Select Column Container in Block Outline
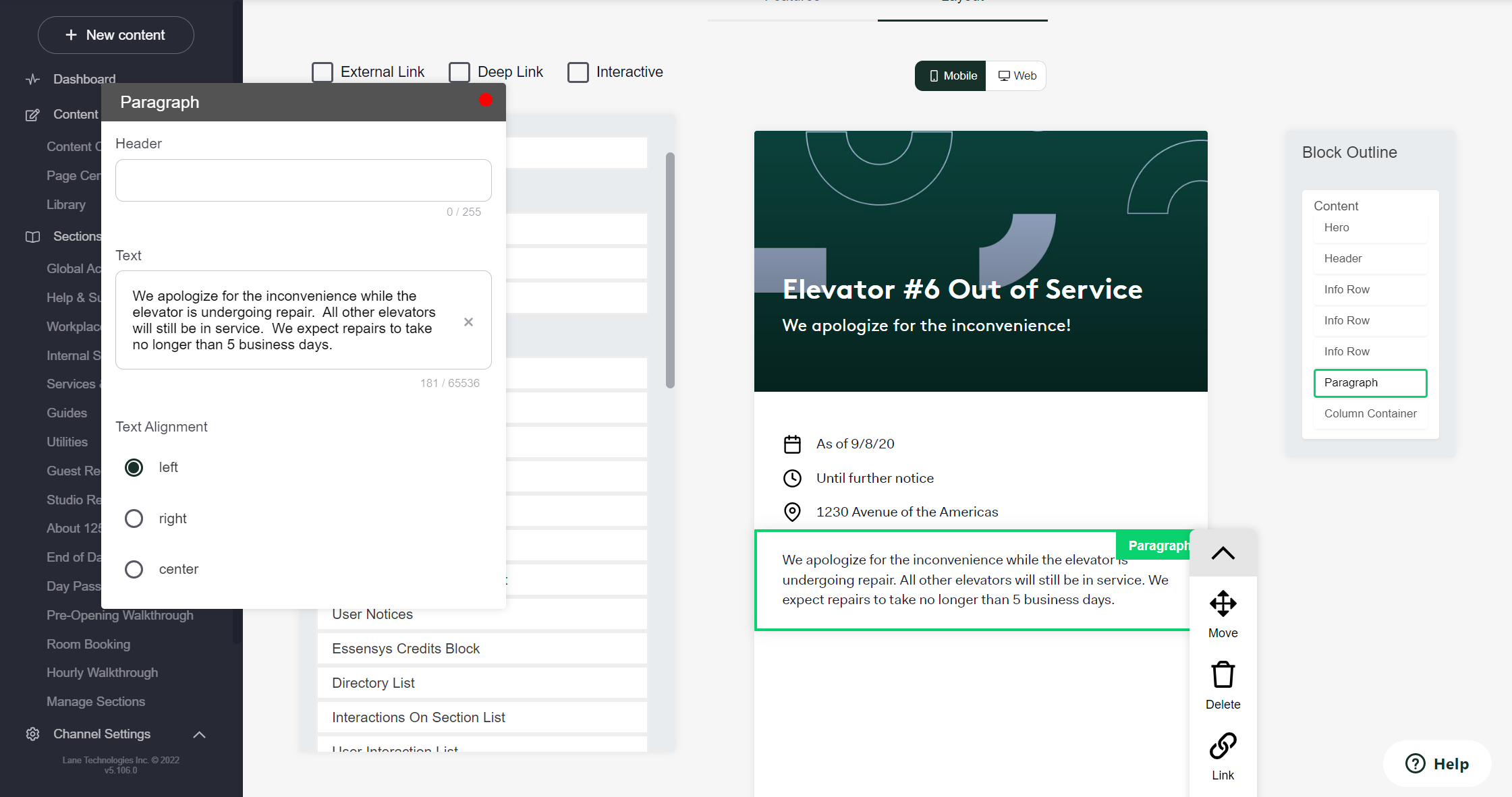 point(1370,413)
